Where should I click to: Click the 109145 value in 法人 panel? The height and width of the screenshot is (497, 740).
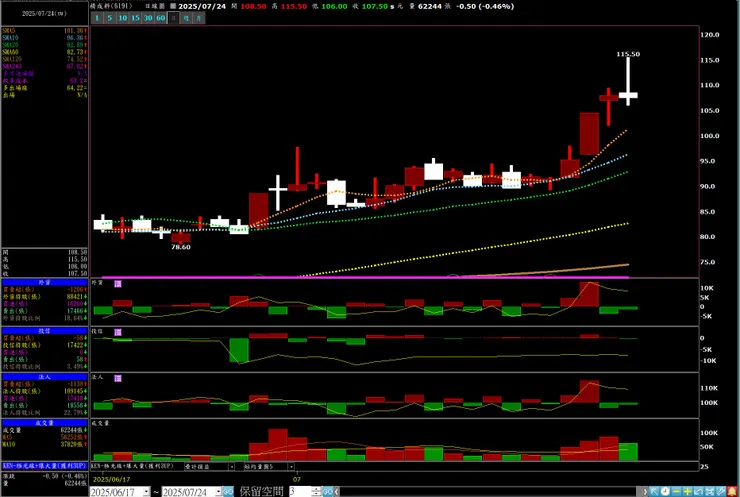(76, 391)
